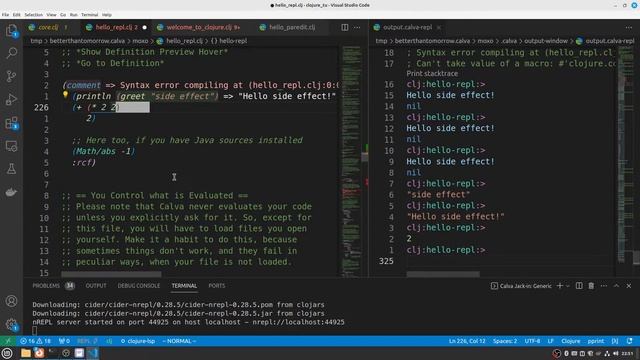The image size is (640, 360).
Task: Open the OUTPUT panel tab
Action: click(96, 286)
